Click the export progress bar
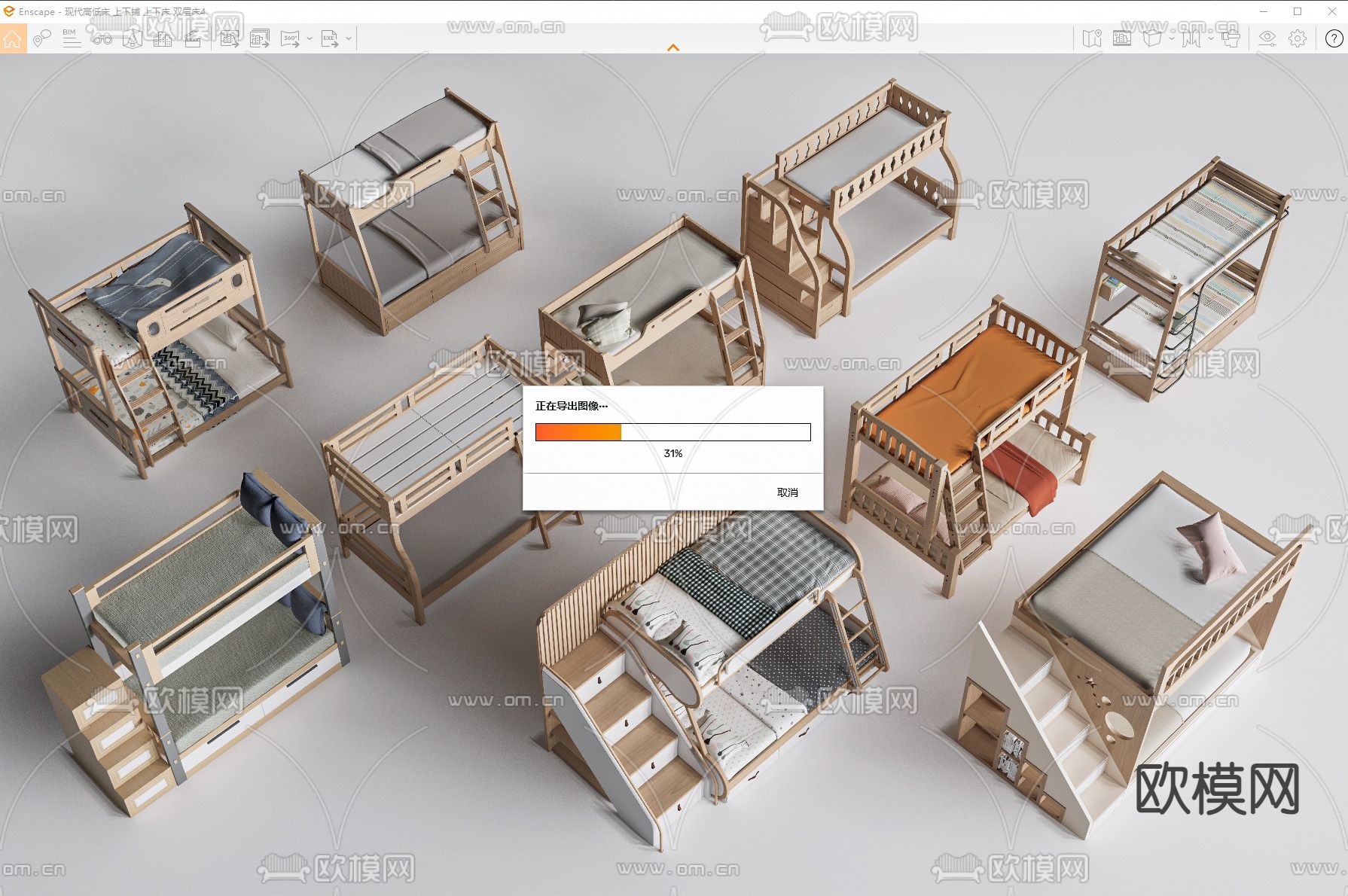This screenshot has height=896, width=1348. click(673, 432)
